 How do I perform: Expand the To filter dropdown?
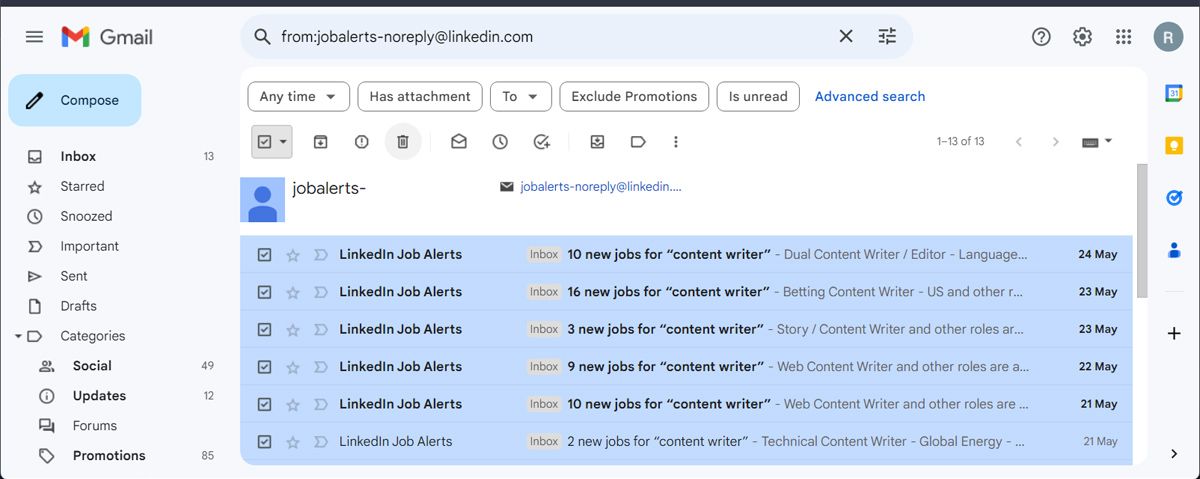[520, 97]
